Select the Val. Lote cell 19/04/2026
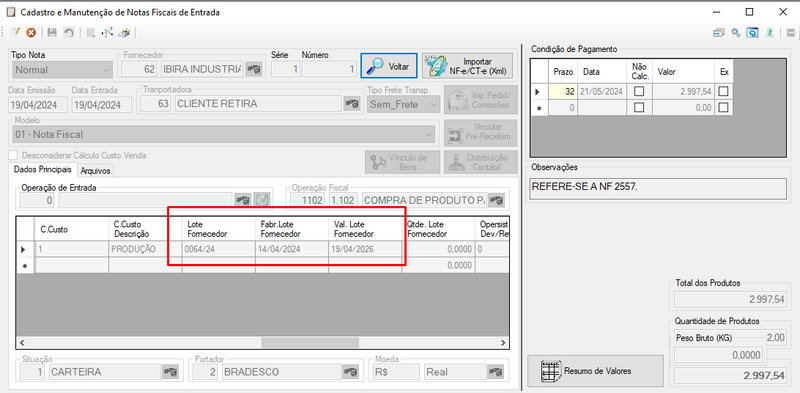Screen dimensions: 800x393 (365, 250)
